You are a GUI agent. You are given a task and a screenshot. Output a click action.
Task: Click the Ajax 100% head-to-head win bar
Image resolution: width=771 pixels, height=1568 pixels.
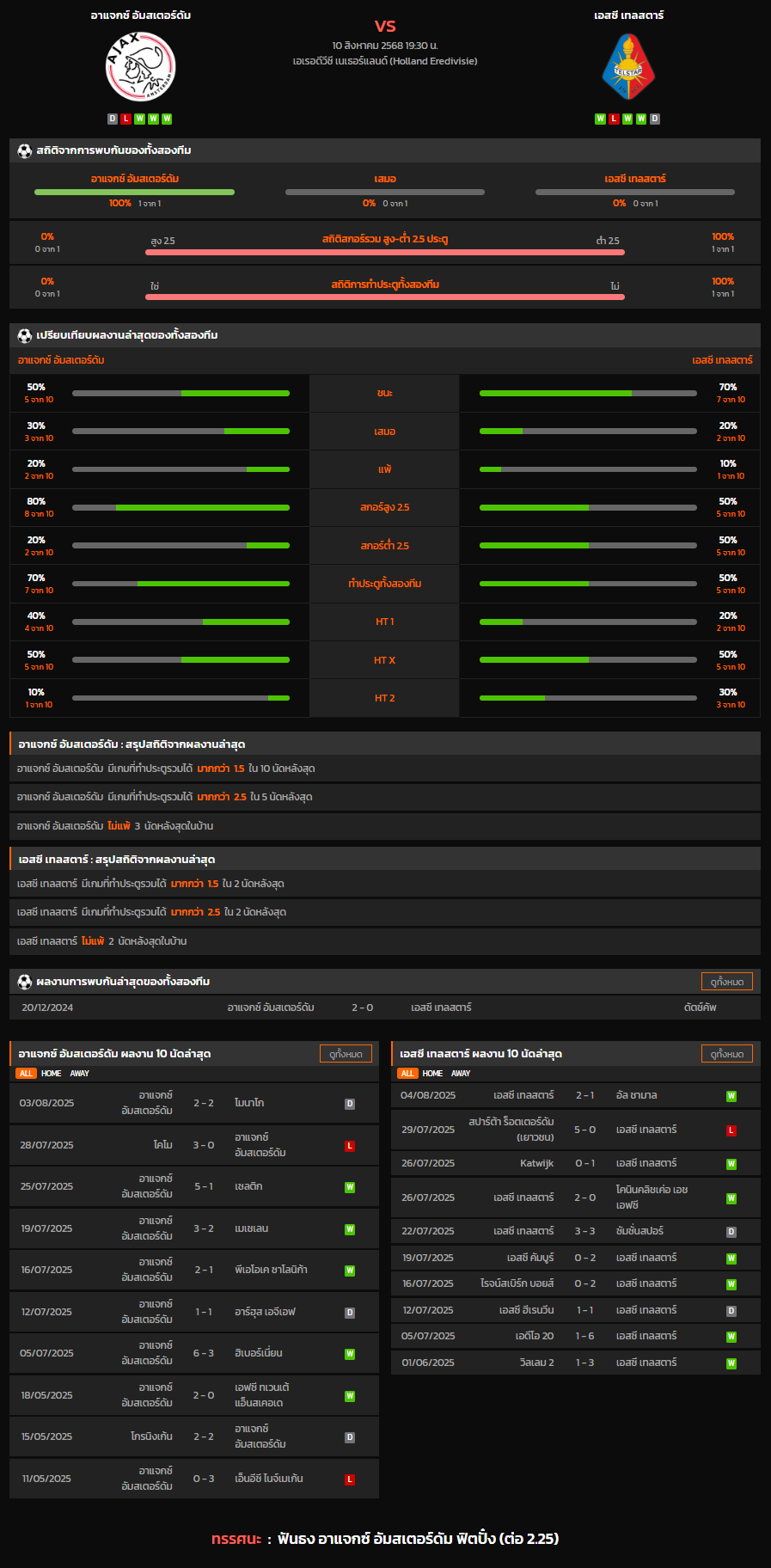click(x=134, y=192)
